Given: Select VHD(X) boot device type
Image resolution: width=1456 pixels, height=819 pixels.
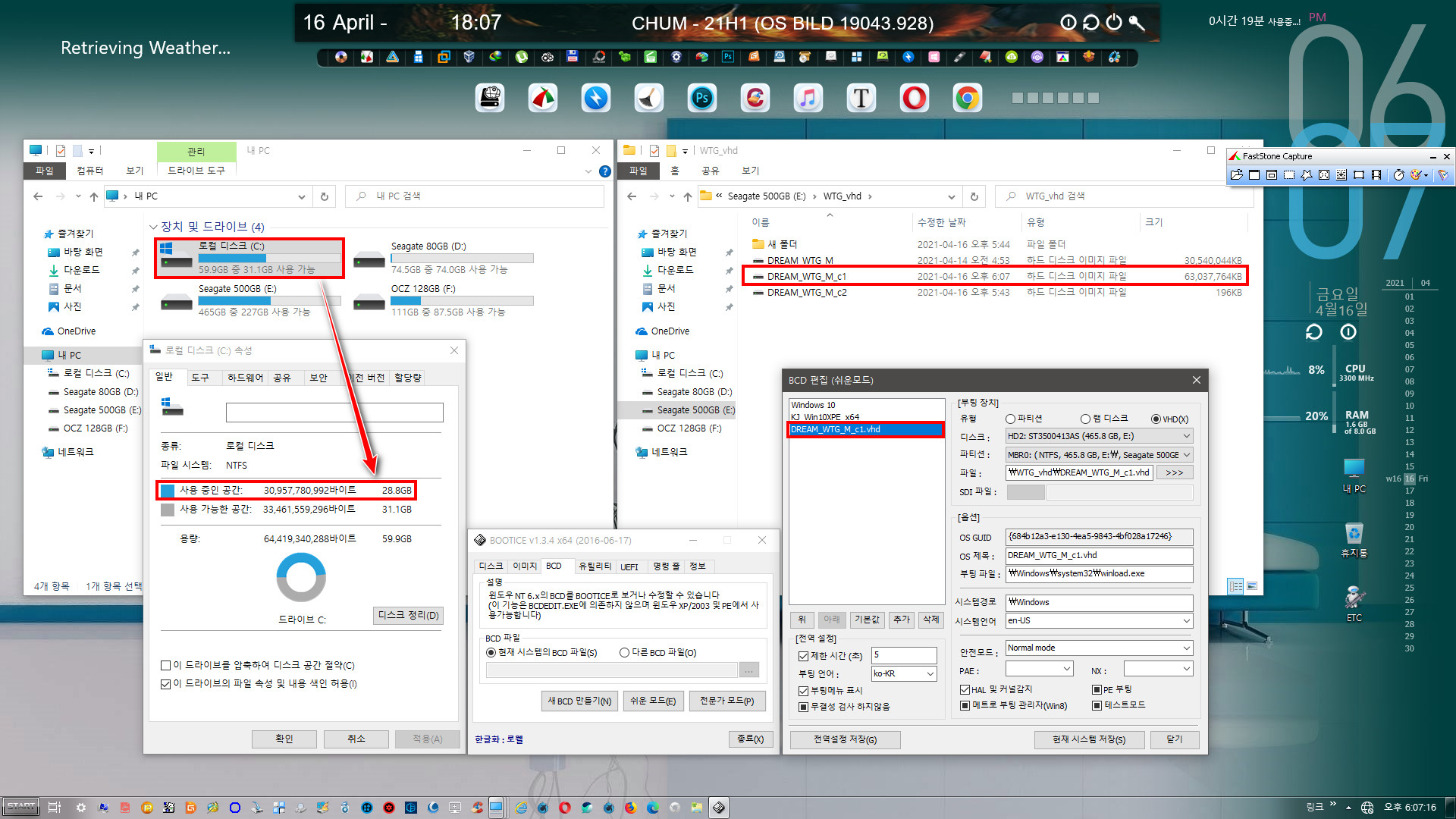Looking at the screenshot, I should point(1169,419).
